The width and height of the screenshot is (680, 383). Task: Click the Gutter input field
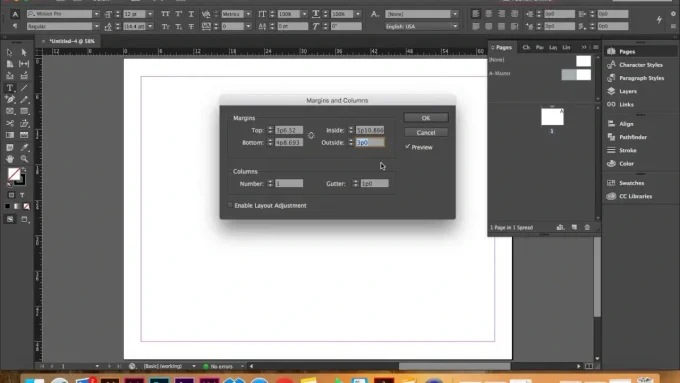click(x=375, y=183)
